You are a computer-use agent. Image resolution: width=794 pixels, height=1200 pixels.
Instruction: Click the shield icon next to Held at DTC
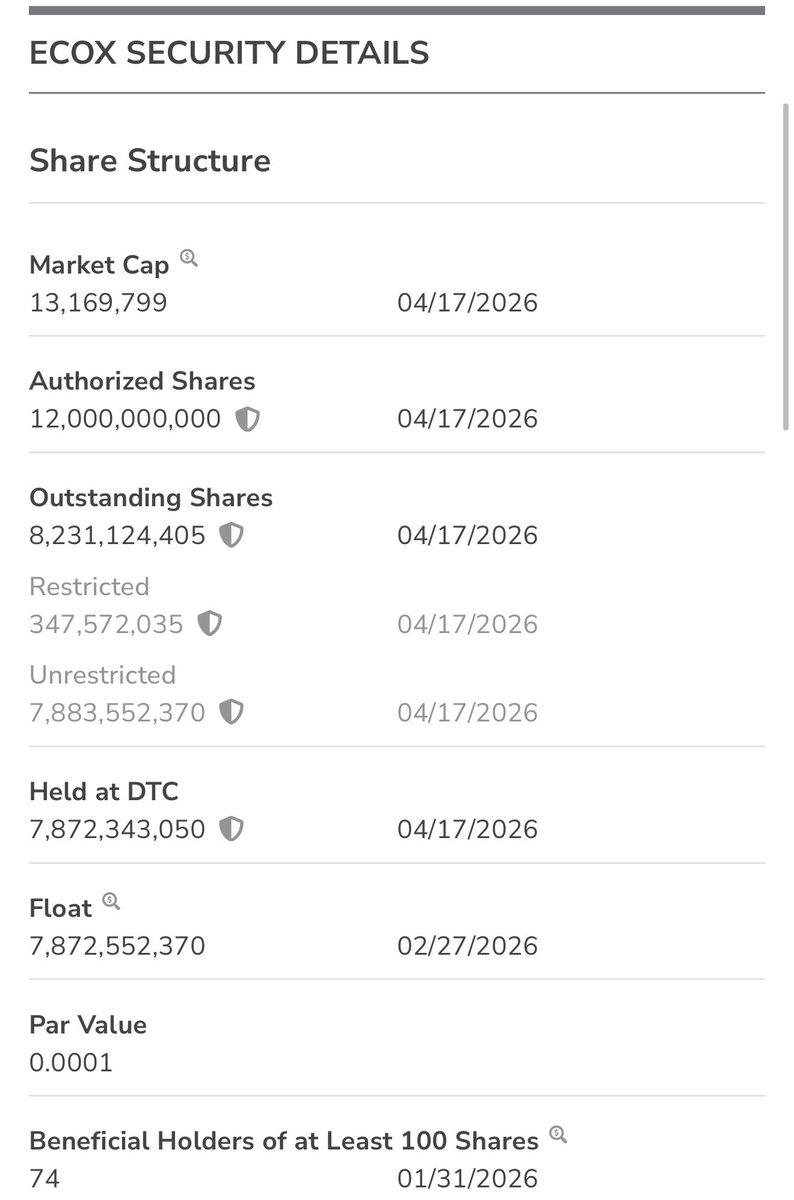point(231,830)
